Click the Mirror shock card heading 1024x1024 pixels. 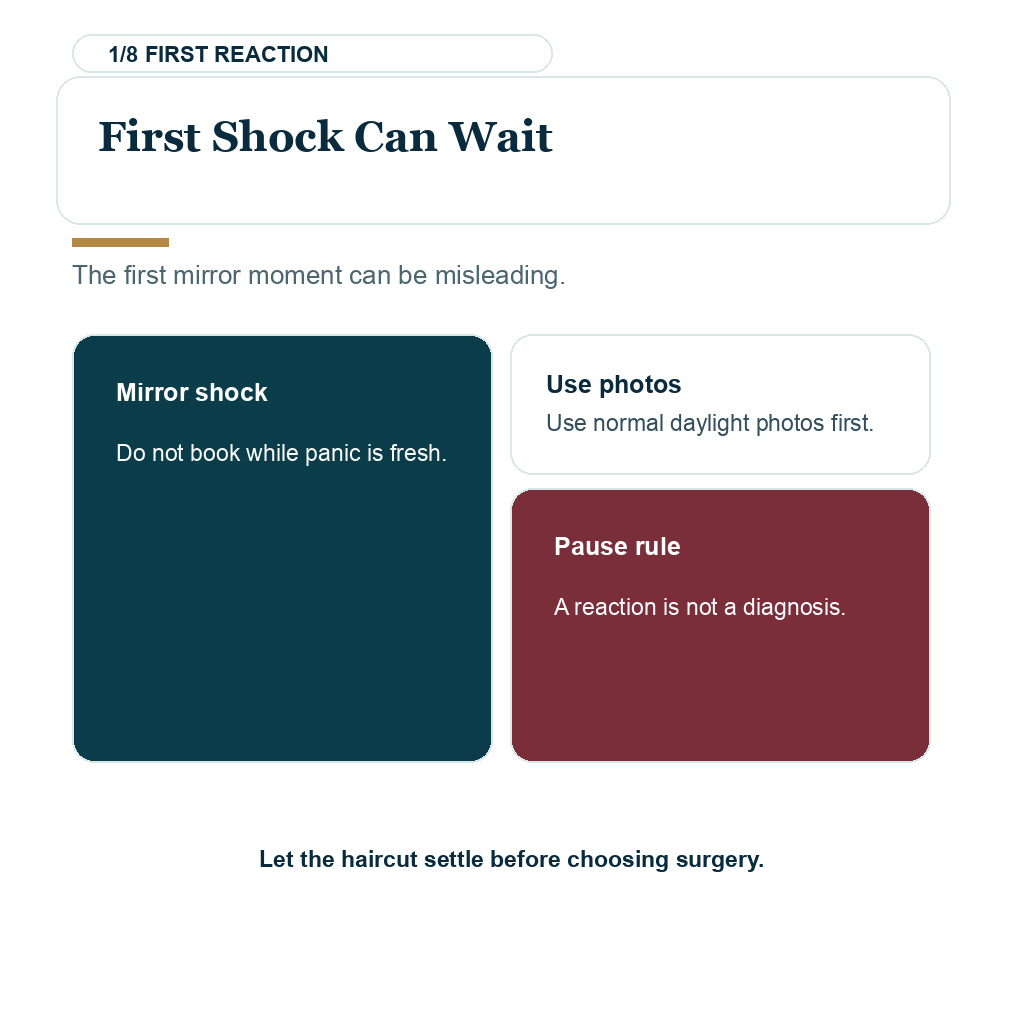pyautogui.click(x=191, y=392)
